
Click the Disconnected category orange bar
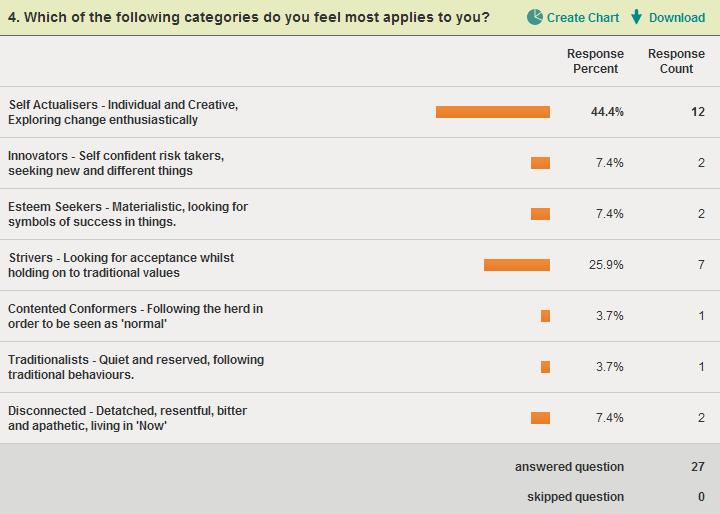pyautogui.click(x=540, y=418)
